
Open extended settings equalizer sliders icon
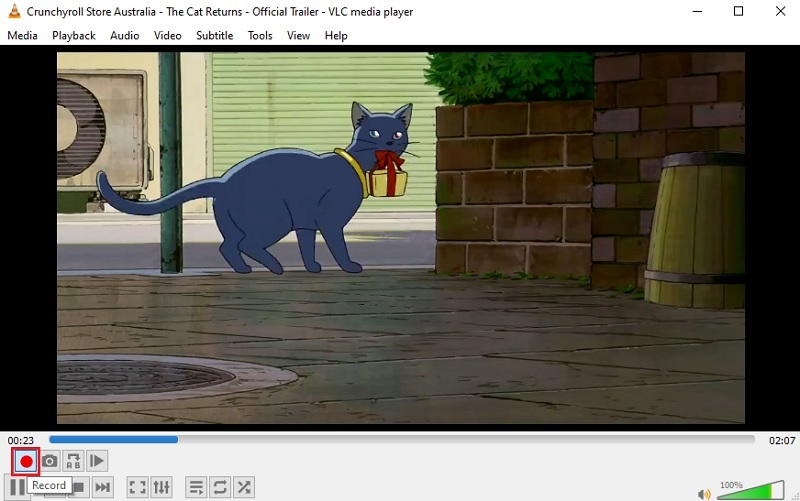click(162, 487)
